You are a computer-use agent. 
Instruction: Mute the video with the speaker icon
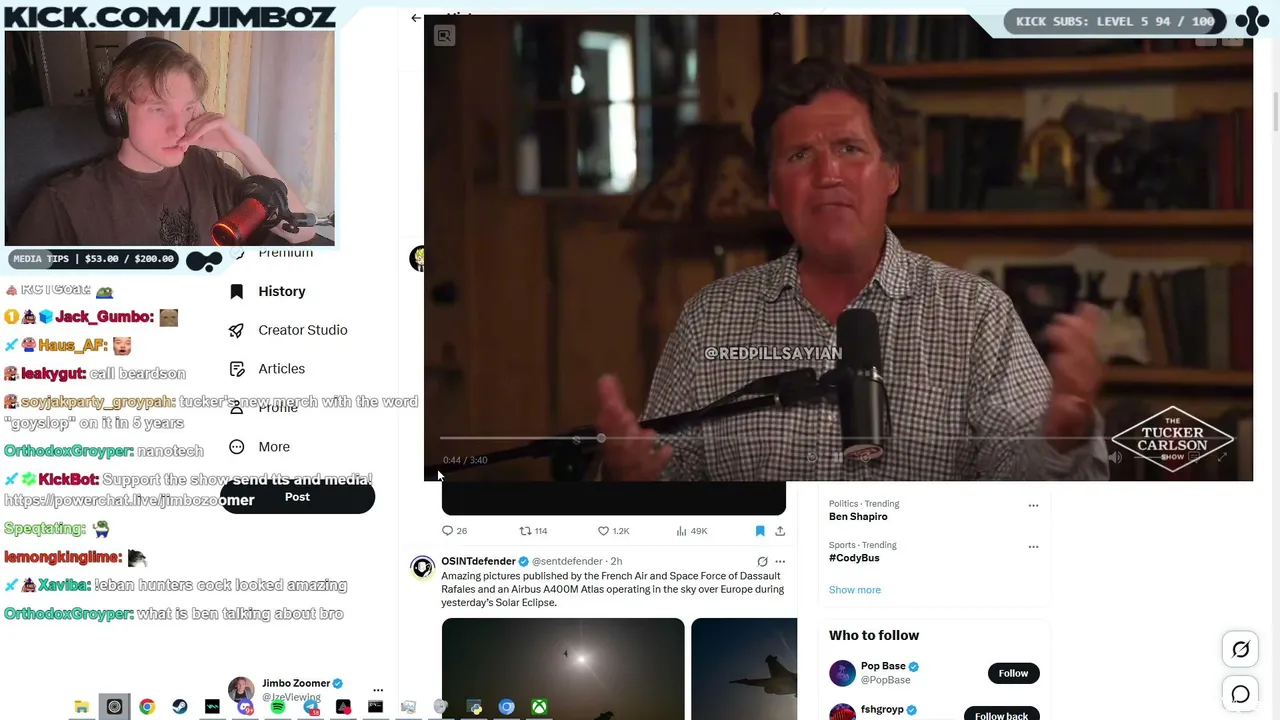click(x=1115, y=458)
